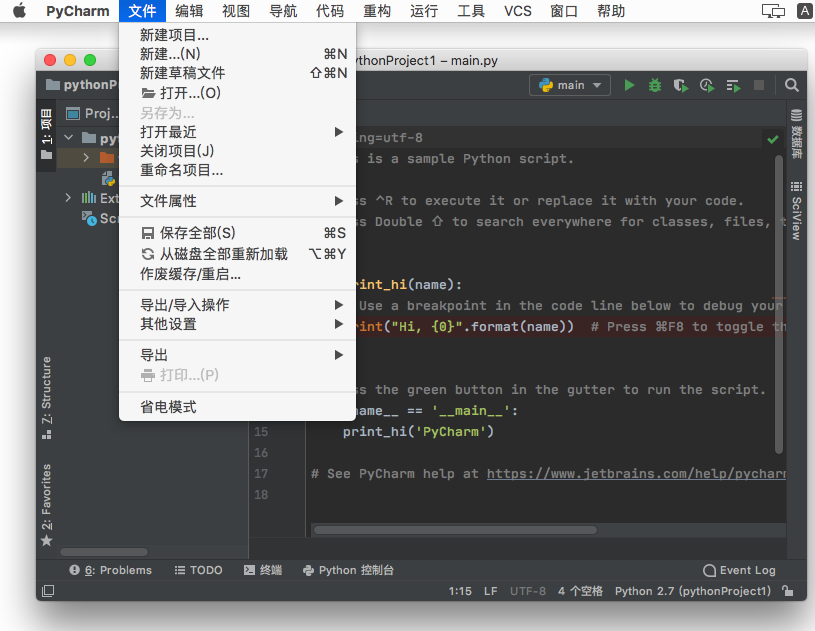
Task: Enable 省电模式 from the file menu
Action: (238, 407)
